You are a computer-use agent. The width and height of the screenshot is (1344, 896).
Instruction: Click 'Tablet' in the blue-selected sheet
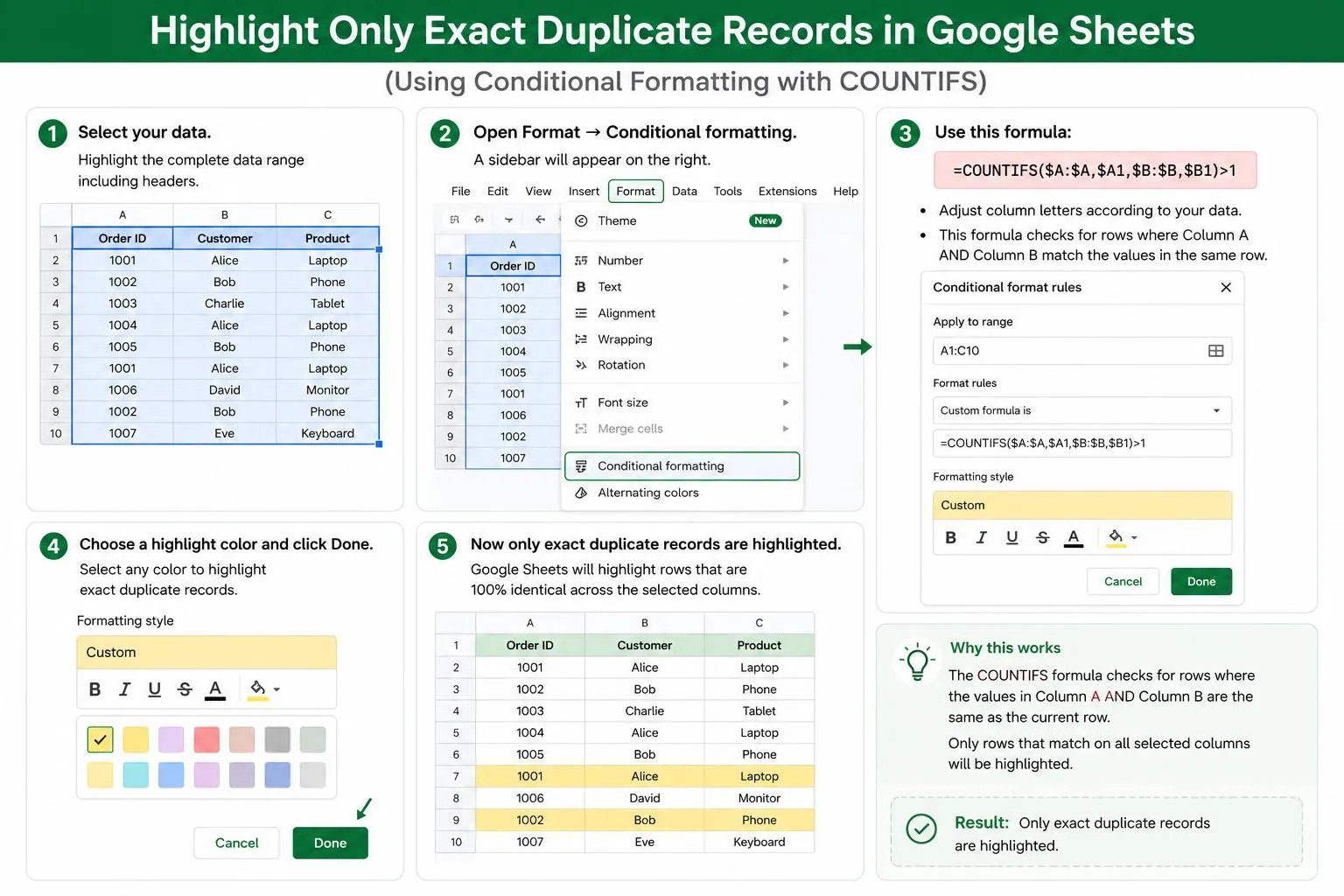click(x=328, y=304)
